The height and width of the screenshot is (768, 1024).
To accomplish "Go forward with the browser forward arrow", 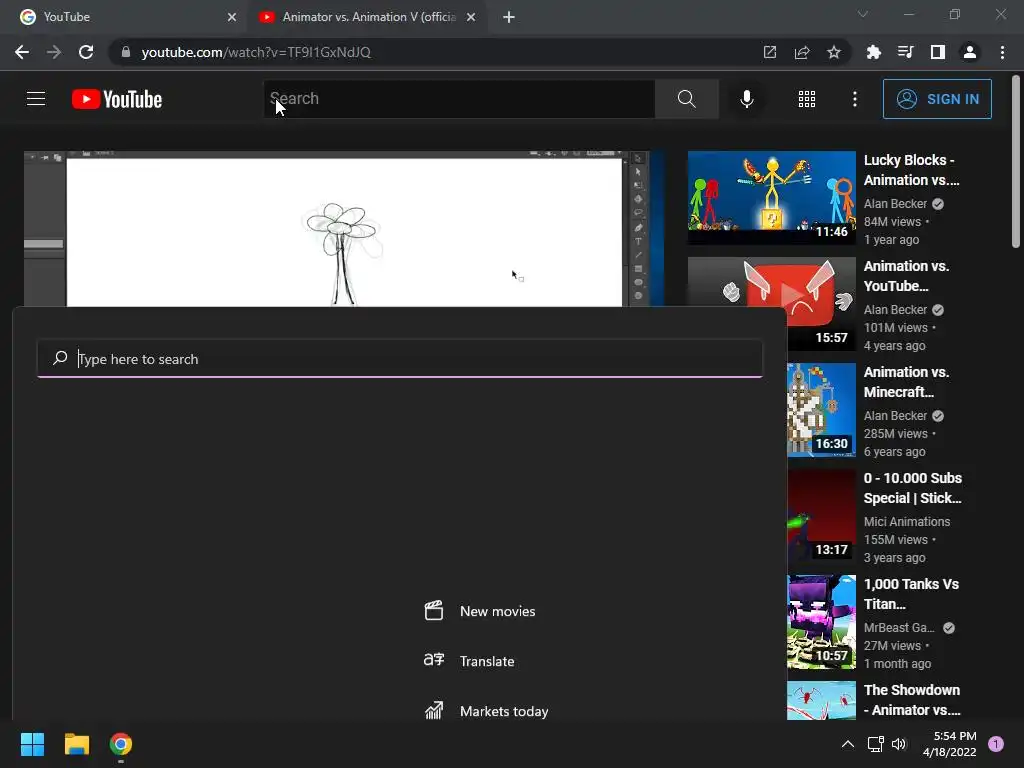I will 54,52.
